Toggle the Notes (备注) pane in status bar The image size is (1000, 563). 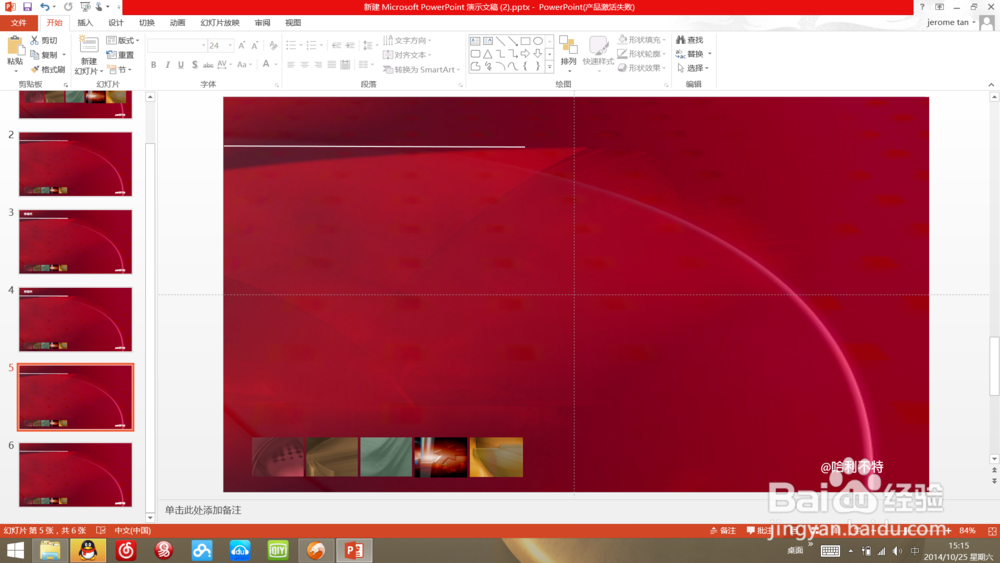[723, 530]
